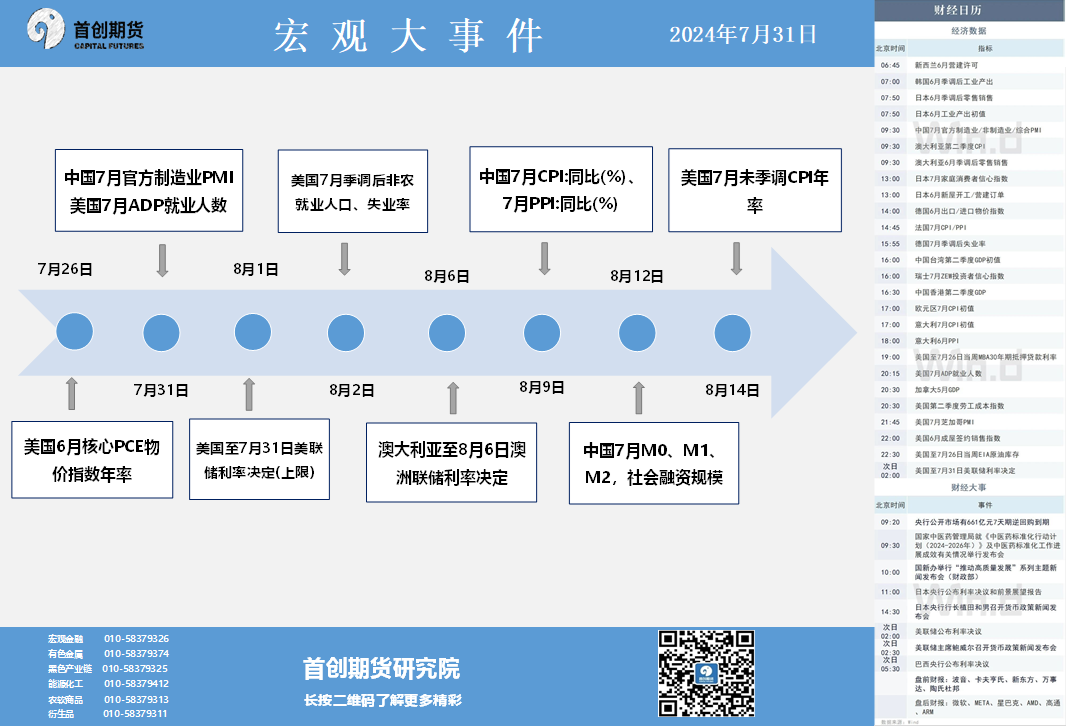Click row 美国第二季度劳工成本指数

pyautogui.click(x=969, y=406)
